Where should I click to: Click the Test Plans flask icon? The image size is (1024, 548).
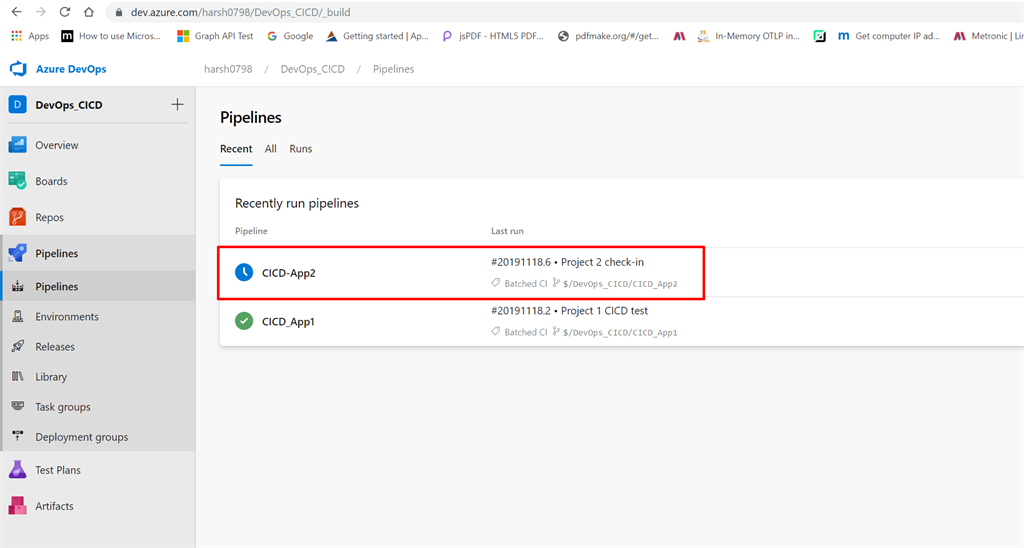coord(18,470)
